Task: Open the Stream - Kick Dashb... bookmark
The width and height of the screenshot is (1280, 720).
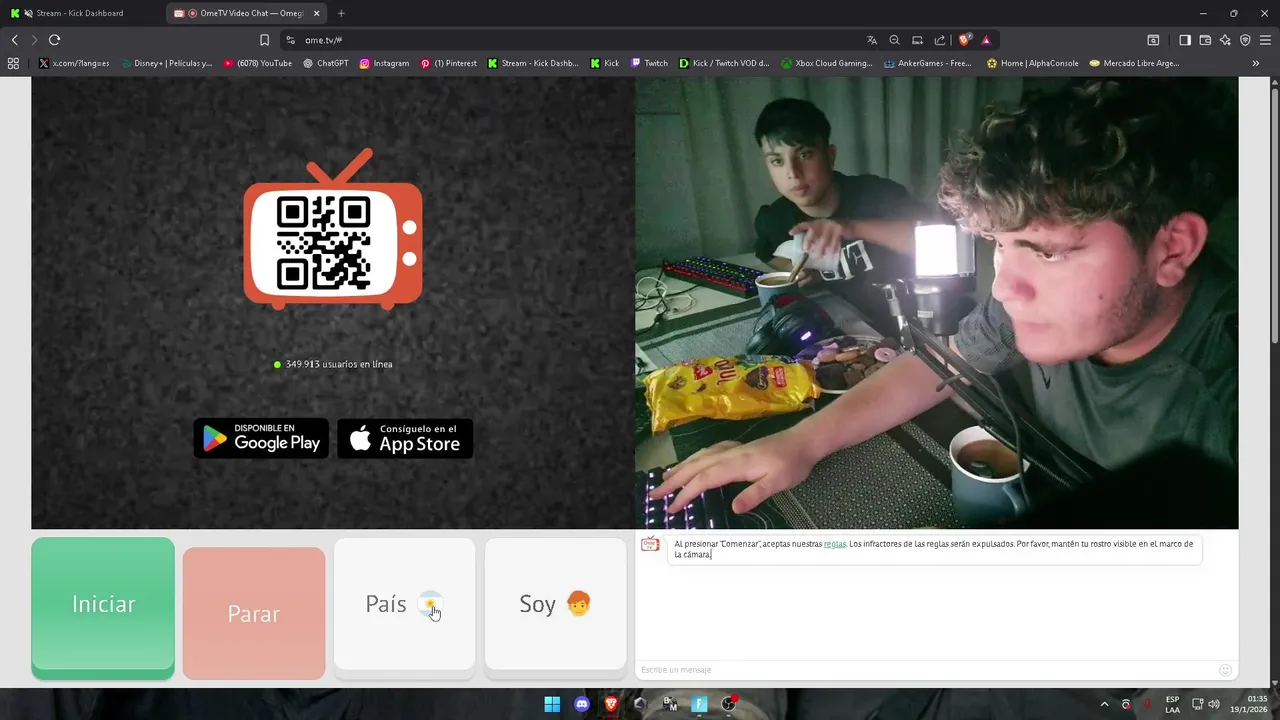Action: [x=534, y=63]
